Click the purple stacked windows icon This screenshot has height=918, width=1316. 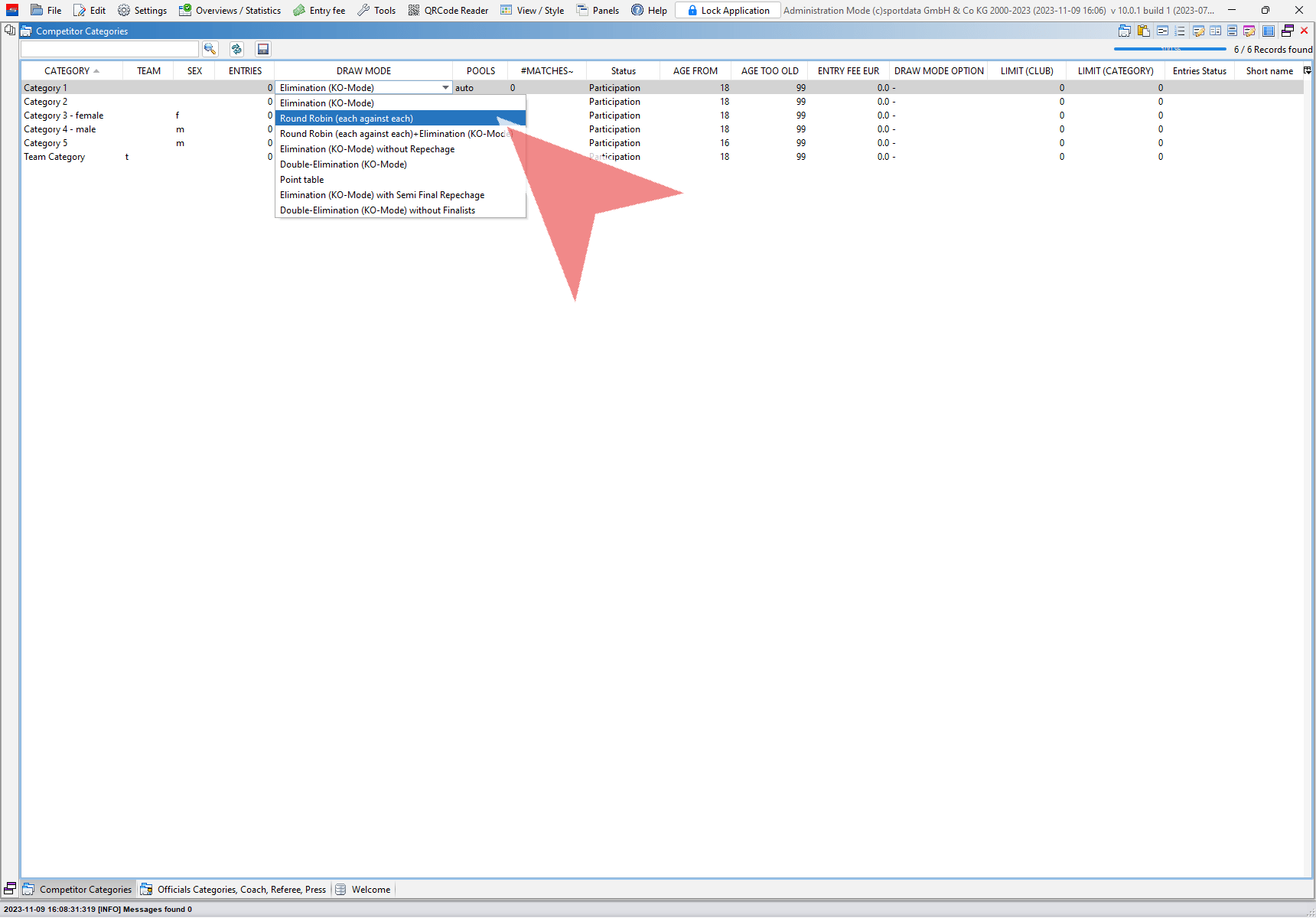pos(1288,31)
